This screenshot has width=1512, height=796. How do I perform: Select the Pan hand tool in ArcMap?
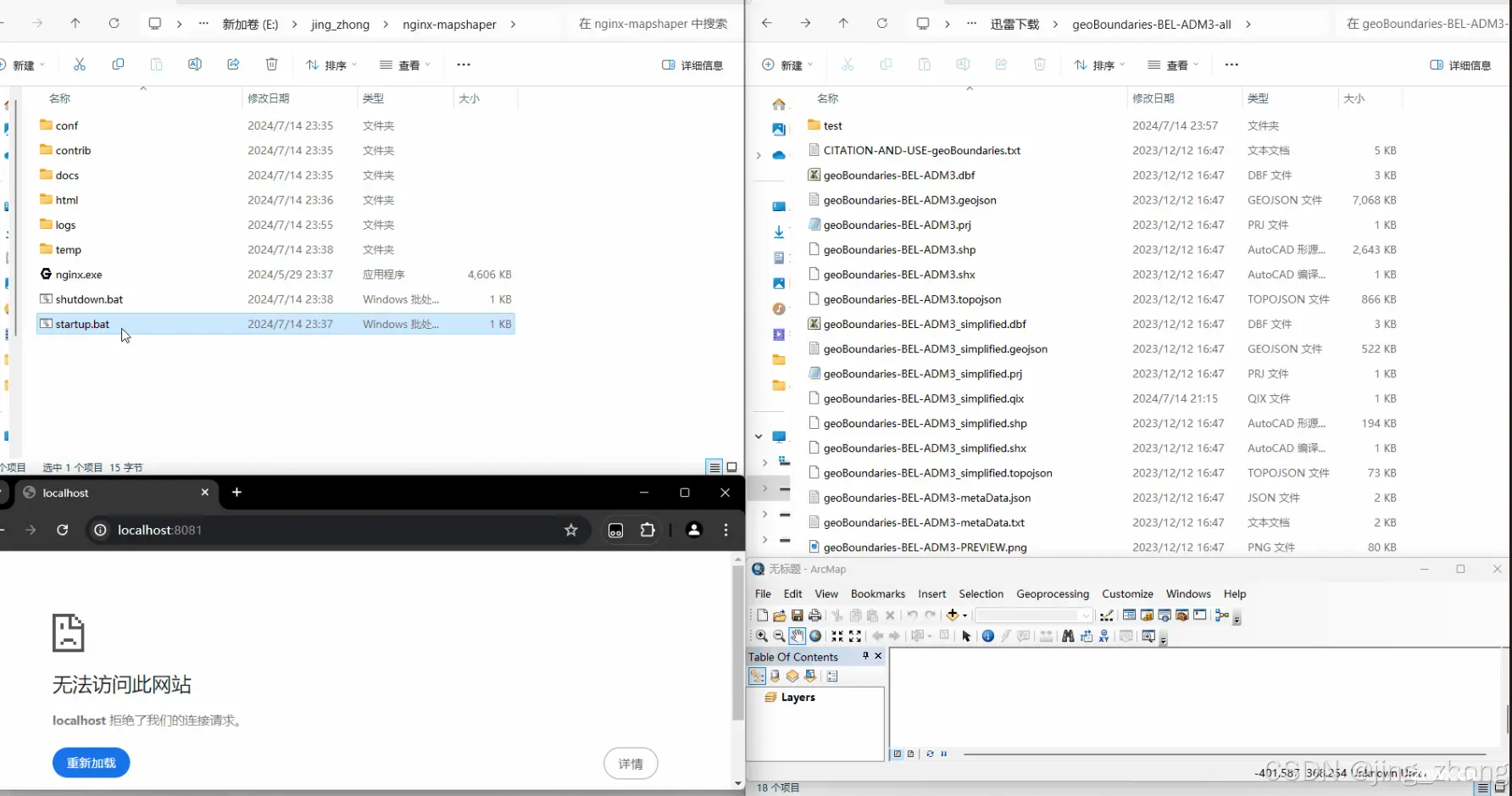point(798,636)
